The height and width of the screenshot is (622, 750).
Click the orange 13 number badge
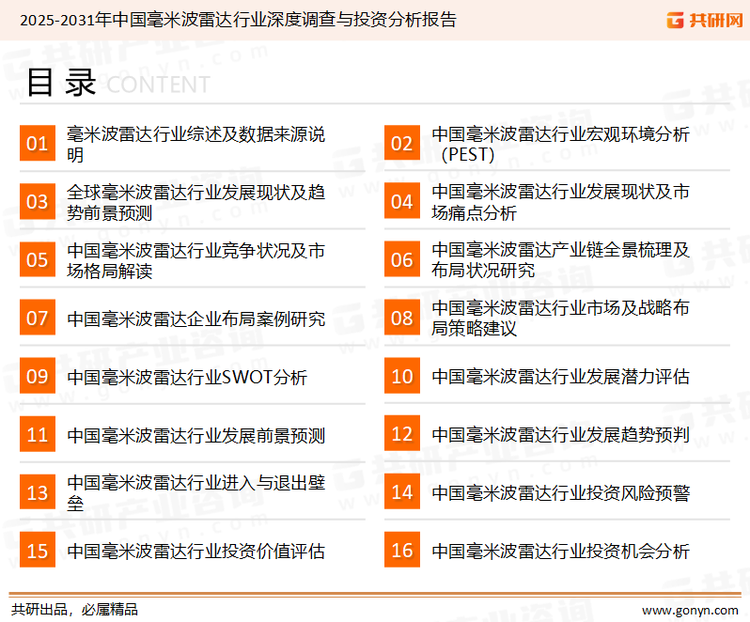click(x=37, y=492)
